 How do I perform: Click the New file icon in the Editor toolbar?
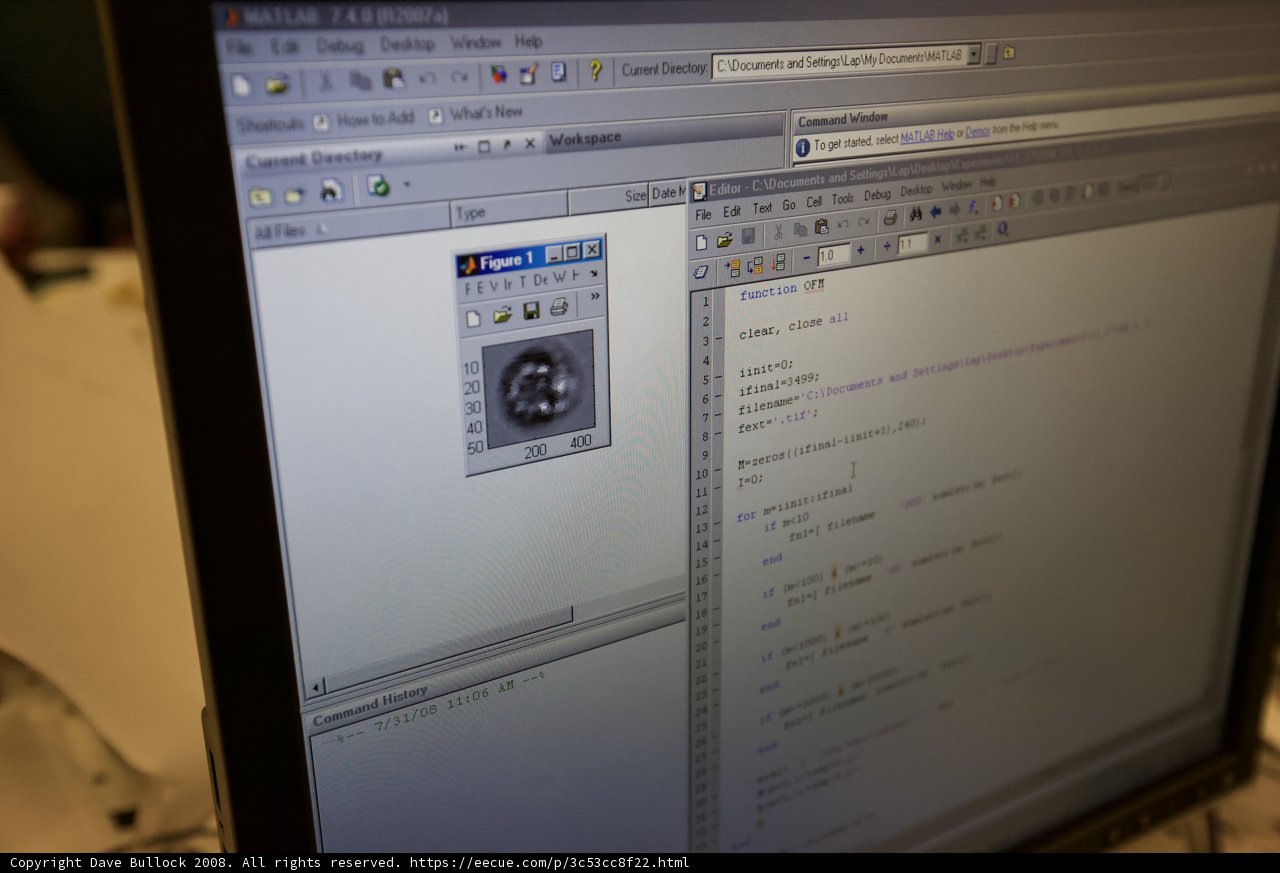[x=701, y=242]
